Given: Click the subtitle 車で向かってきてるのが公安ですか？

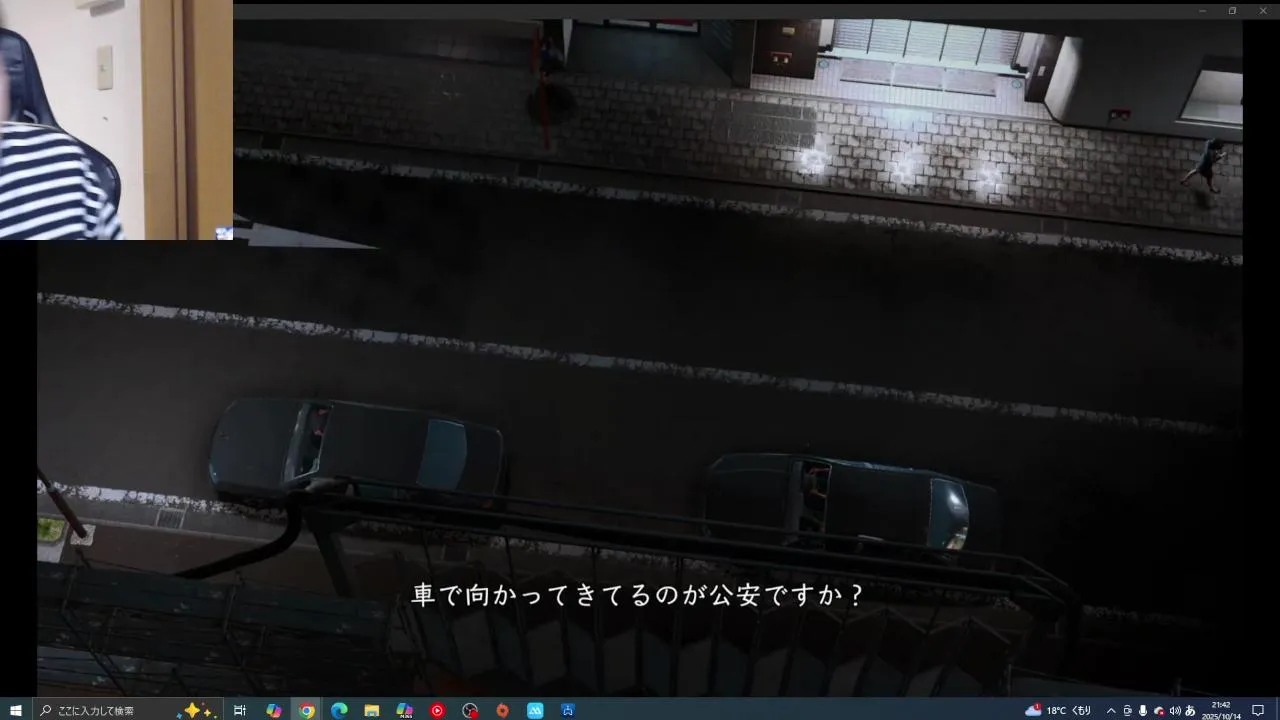Looking at the screenshot, I should tap(638, 595).
